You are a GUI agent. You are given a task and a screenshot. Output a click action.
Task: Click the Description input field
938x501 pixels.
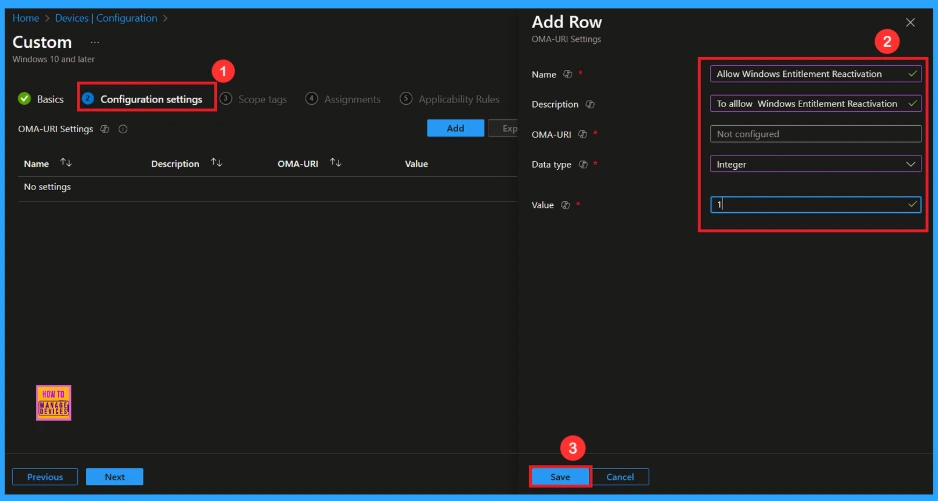[x=815, y=104]
